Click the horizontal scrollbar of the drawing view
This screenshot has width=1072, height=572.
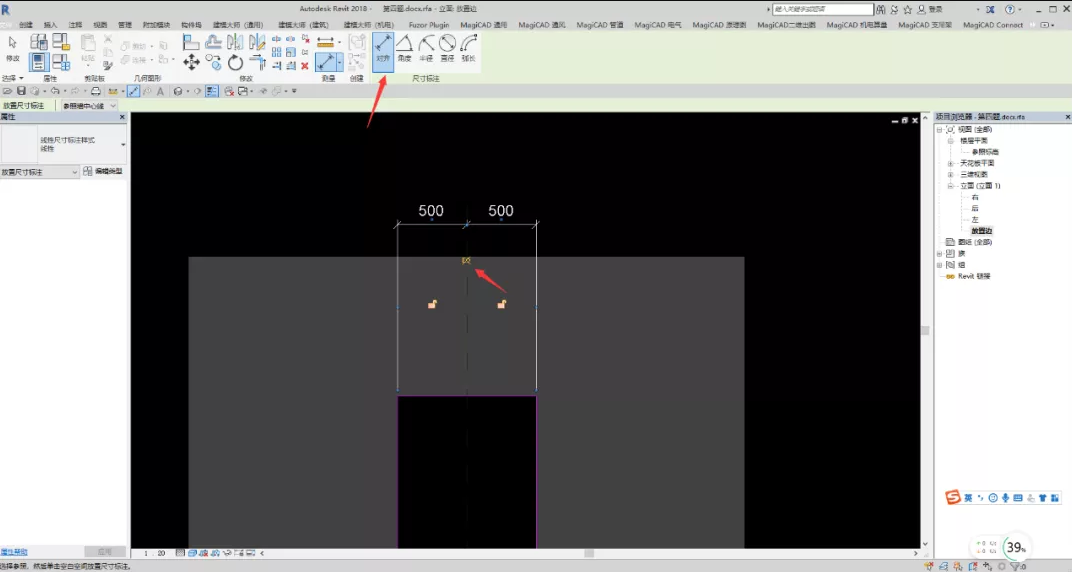coord(589,553)
